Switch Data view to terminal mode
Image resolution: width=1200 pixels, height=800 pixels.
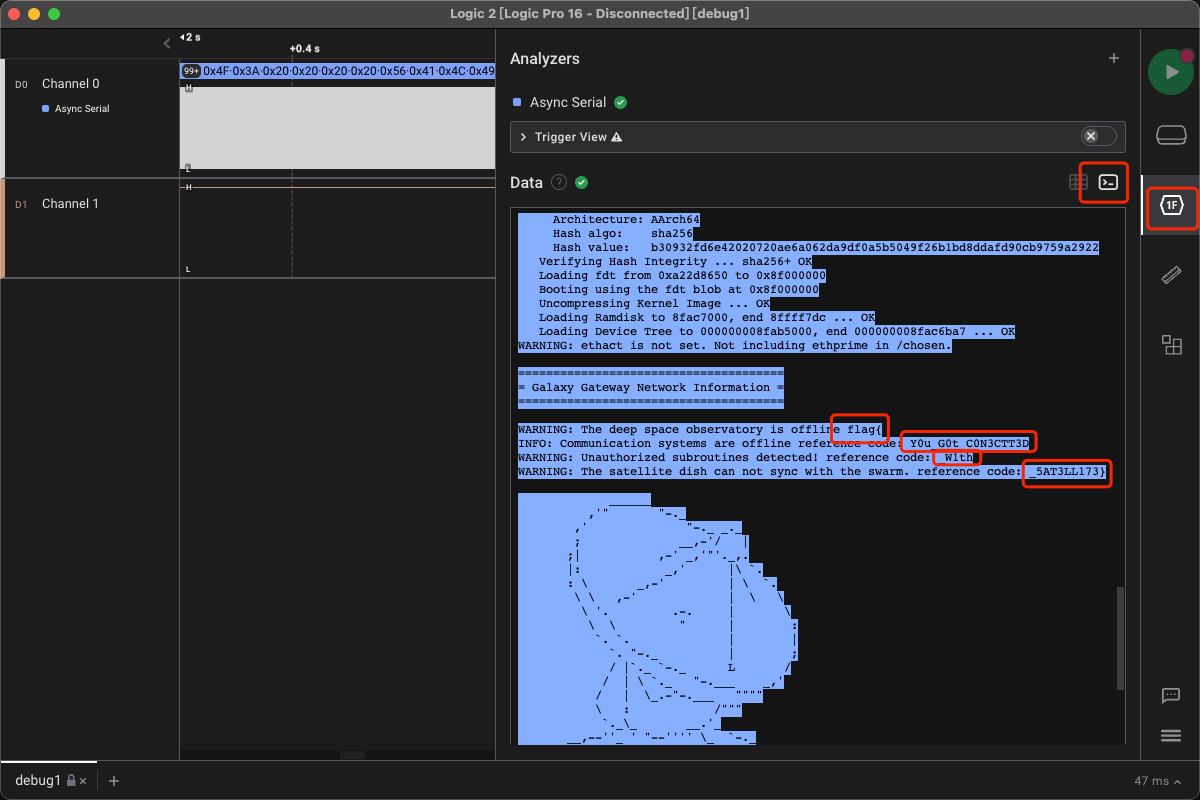pos(1108,182)
